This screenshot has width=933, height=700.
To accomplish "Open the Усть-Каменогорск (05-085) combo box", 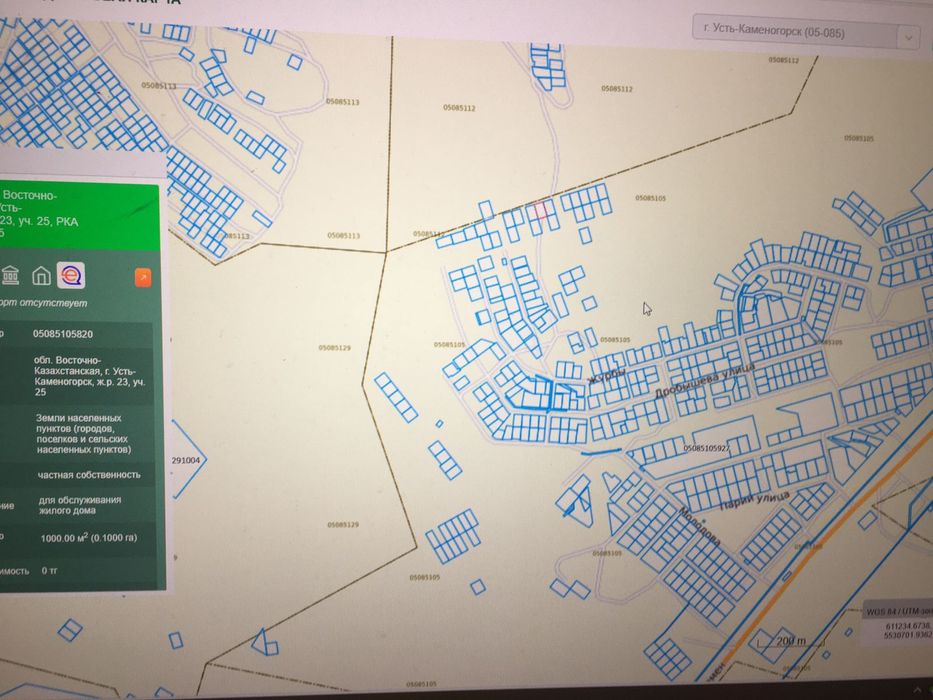I will tap(805, 33).
